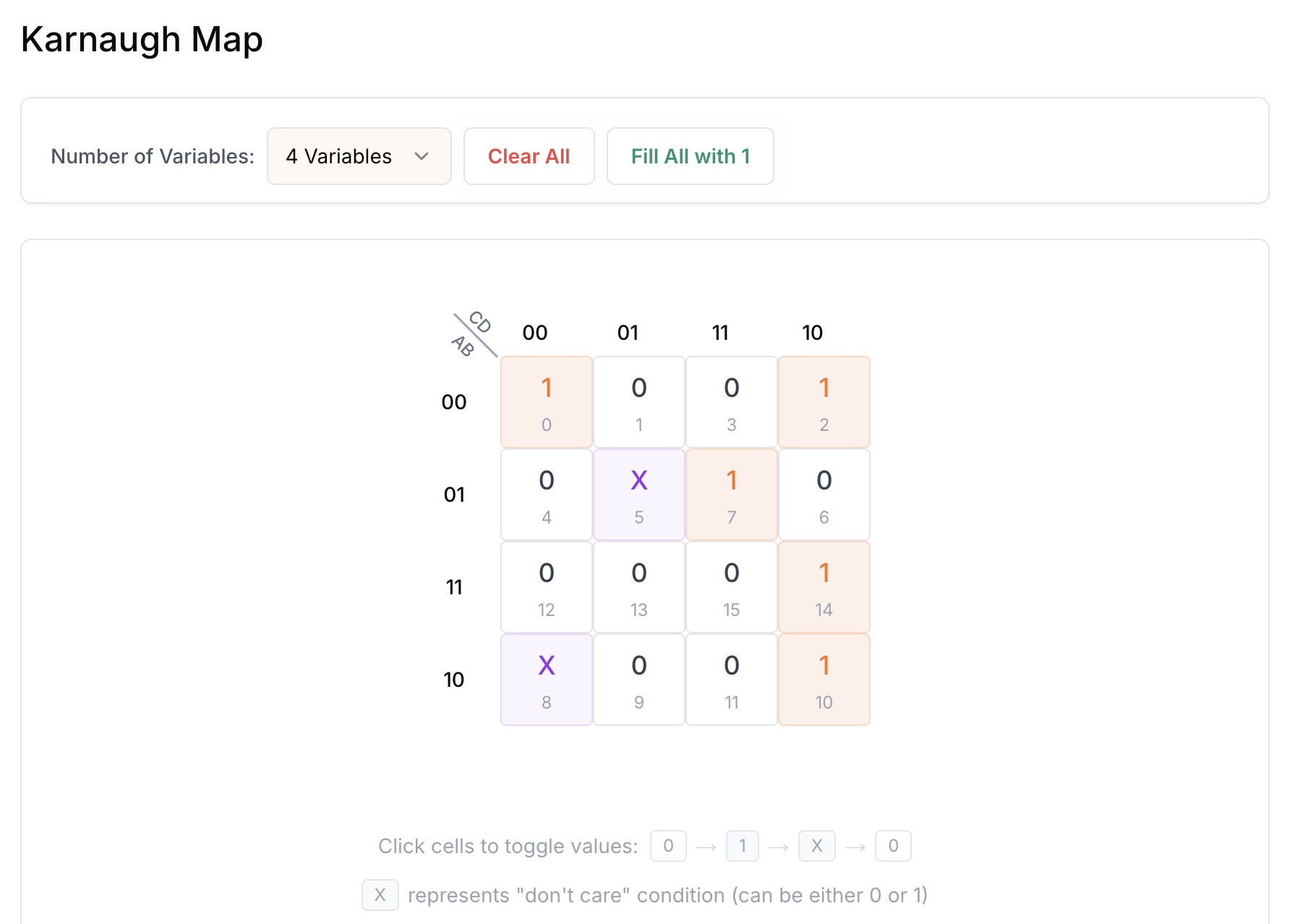
Task: Toggle K-map cell 14
Action: [x=824, y=587]
